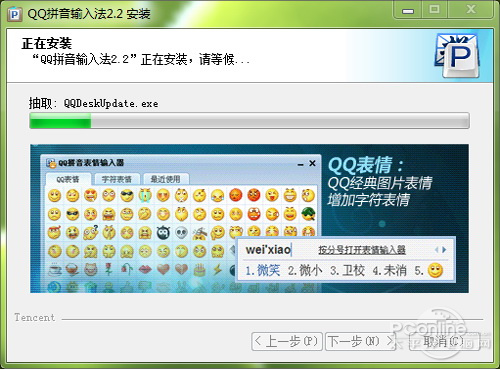
Task: Click the QQ拼音表情输入器 title icon
Action: [51, 163]
